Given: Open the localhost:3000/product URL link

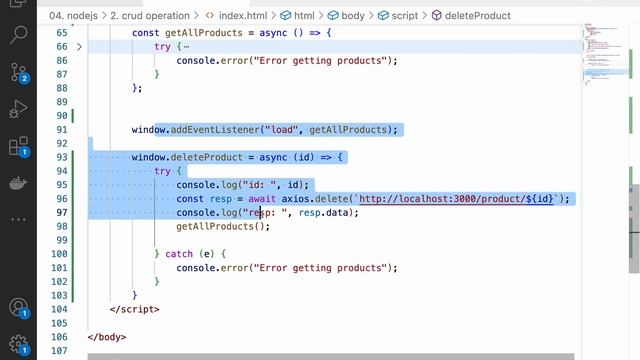Looking at the screenshot, I should [x=456, y=199].
